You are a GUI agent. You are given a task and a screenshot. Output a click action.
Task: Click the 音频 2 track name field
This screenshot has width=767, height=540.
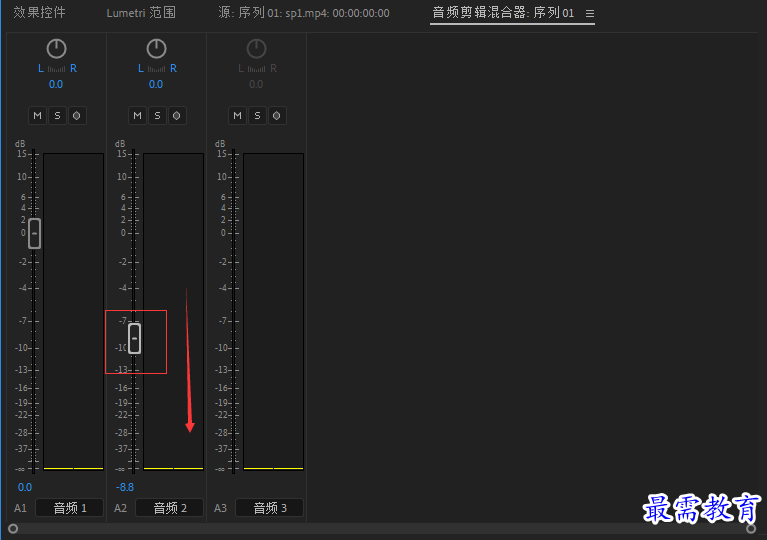170,508
